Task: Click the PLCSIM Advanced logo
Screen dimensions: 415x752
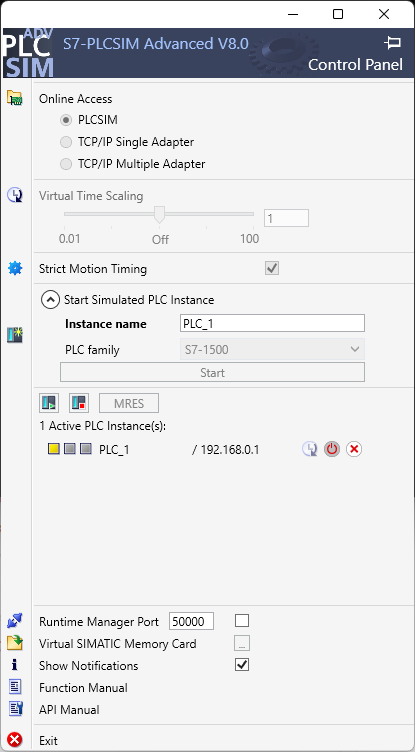Action: pos(28,53)
